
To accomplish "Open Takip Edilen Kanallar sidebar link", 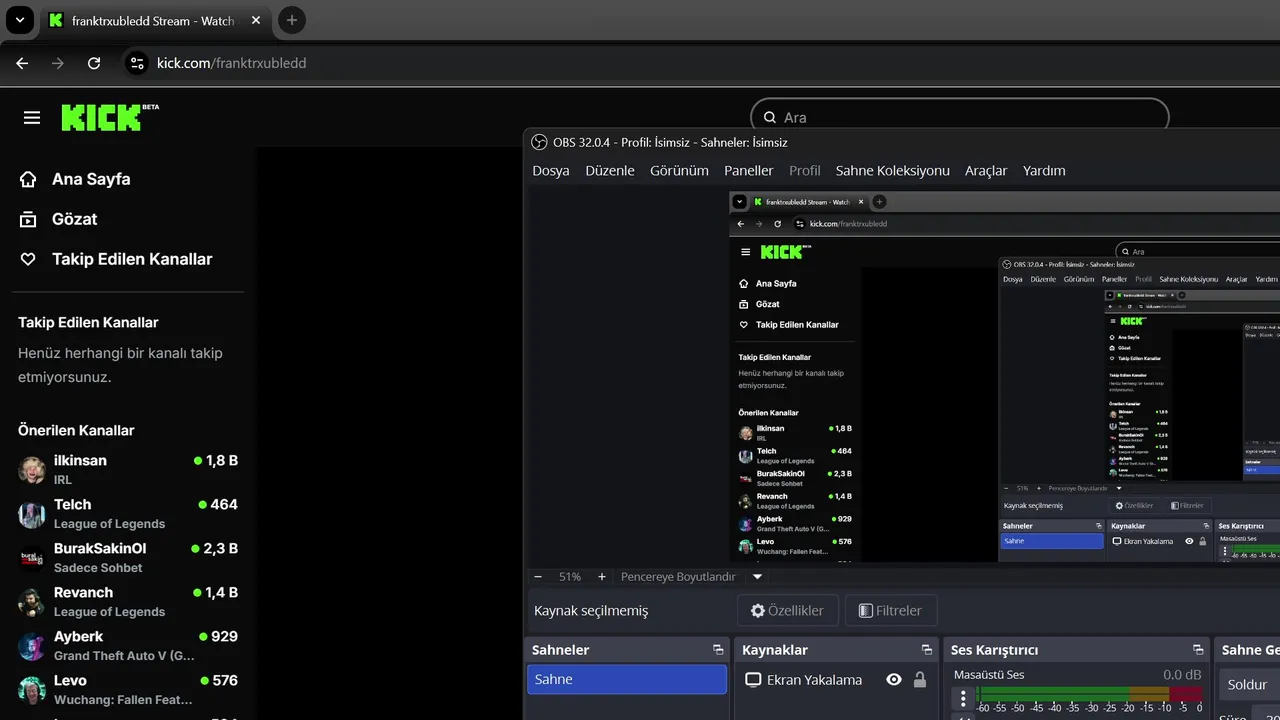I will point(132,259).
